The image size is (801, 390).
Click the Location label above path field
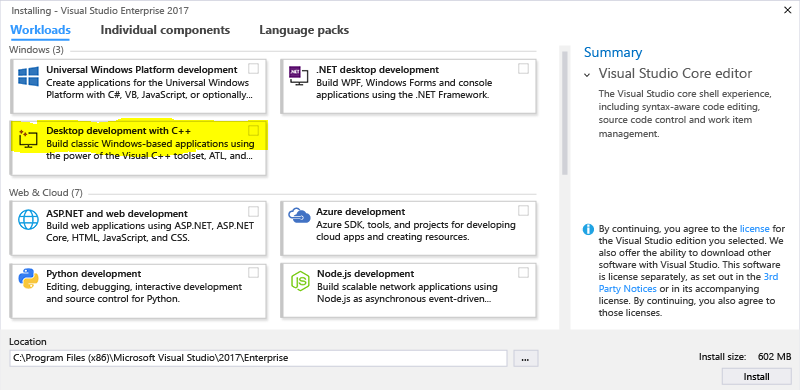tap(28, 341)
